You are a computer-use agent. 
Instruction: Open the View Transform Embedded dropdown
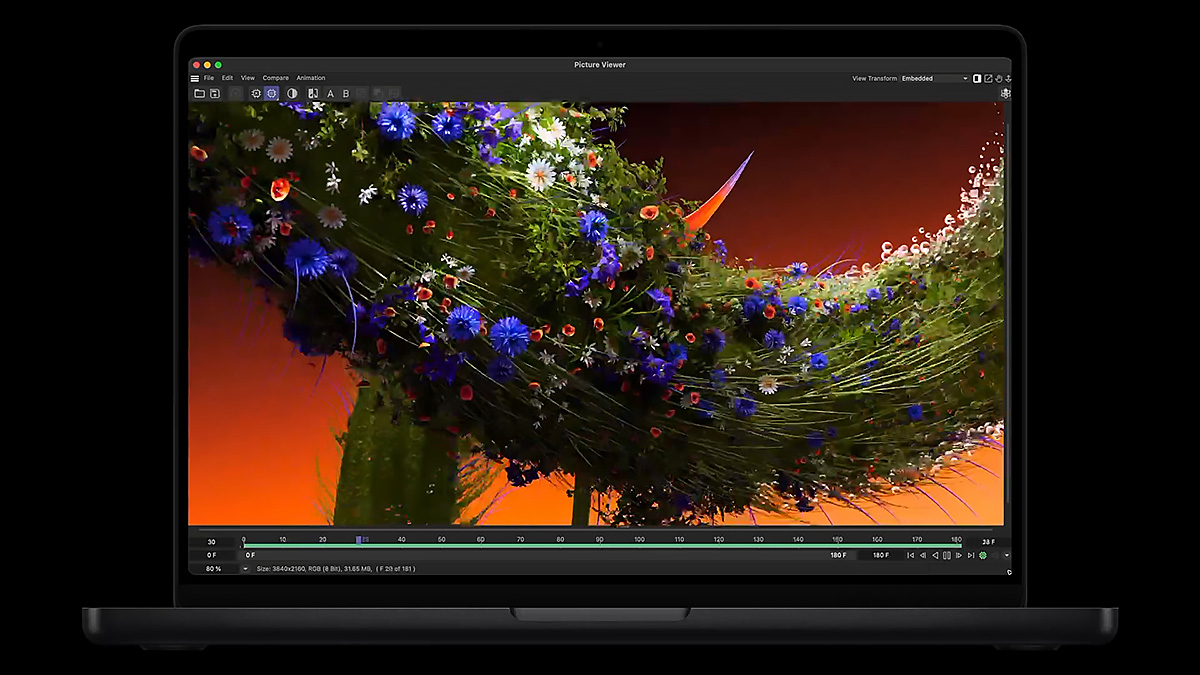934,78
